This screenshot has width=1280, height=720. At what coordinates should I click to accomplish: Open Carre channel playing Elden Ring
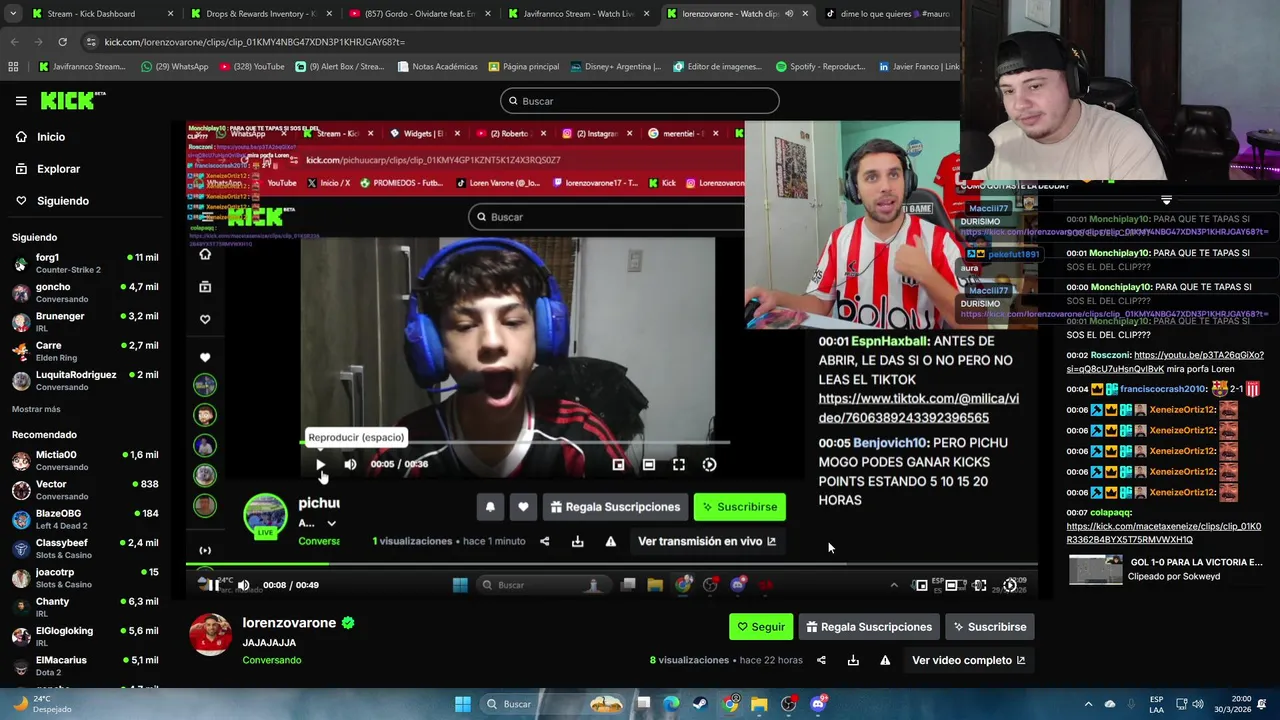[x=85, y=351]
